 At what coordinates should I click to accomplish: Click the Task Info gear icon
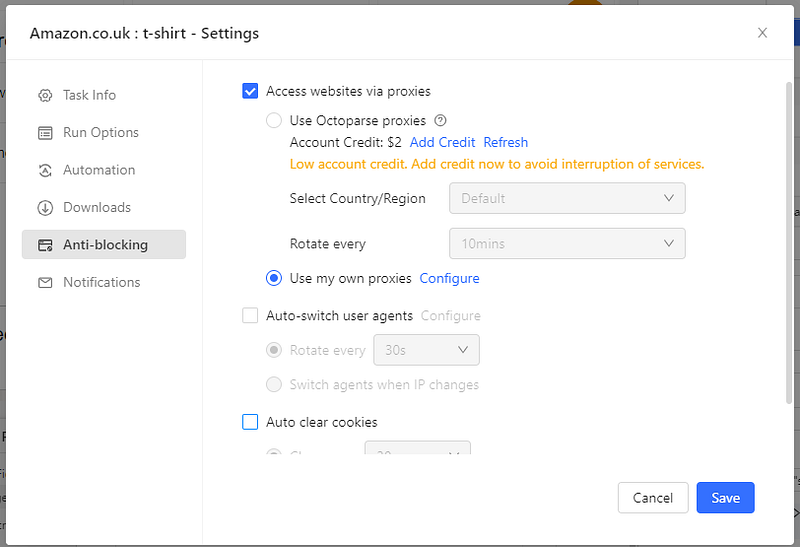(45, 96)
